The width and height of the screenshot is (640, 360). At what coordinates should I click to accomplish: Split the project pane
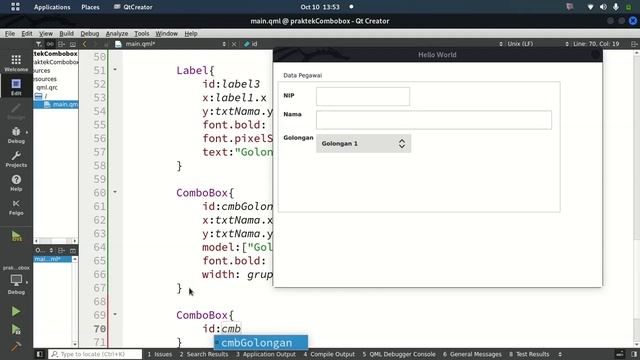point(61,44)
